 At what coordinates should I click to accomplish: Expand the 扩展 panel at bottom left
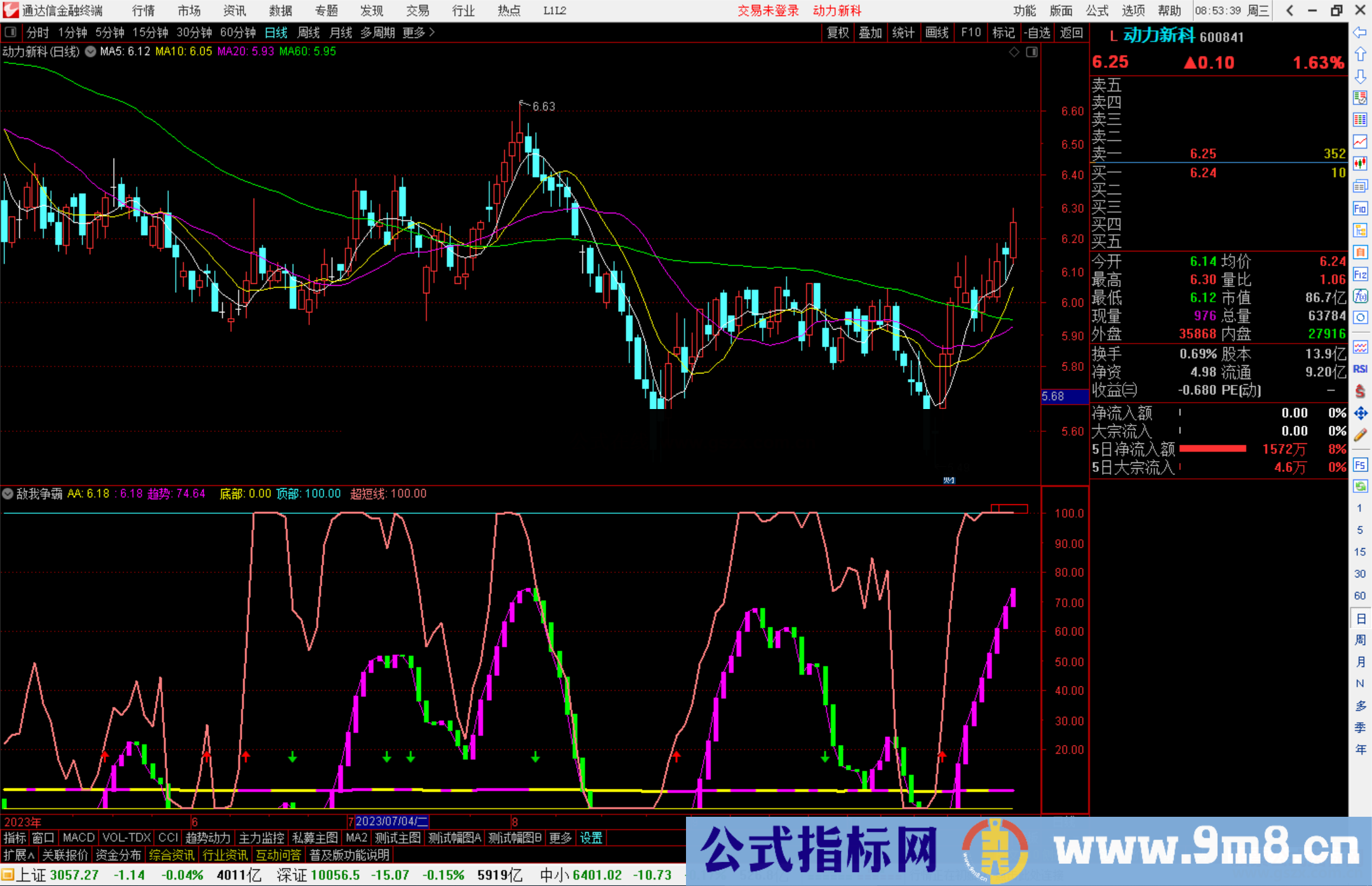17,855
